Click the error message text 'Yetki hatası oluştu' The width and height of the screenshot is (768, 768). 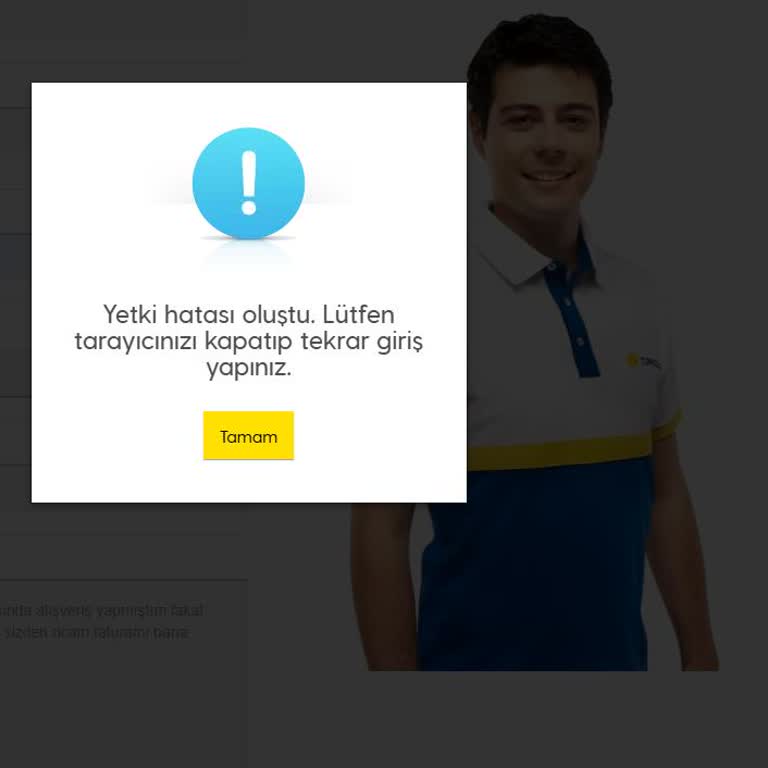click(208, 314)
